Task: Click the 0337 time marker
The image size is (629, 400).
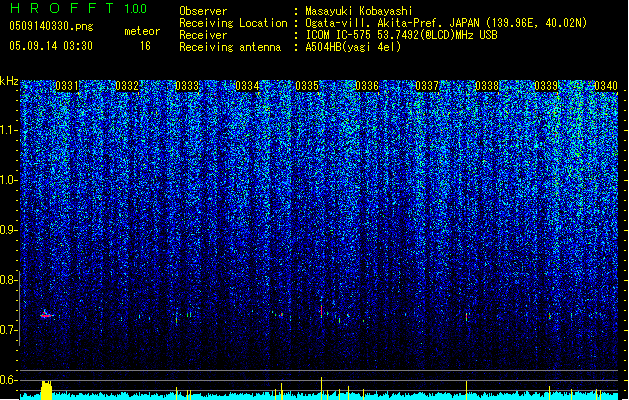Action: click(x=427, y=86)
